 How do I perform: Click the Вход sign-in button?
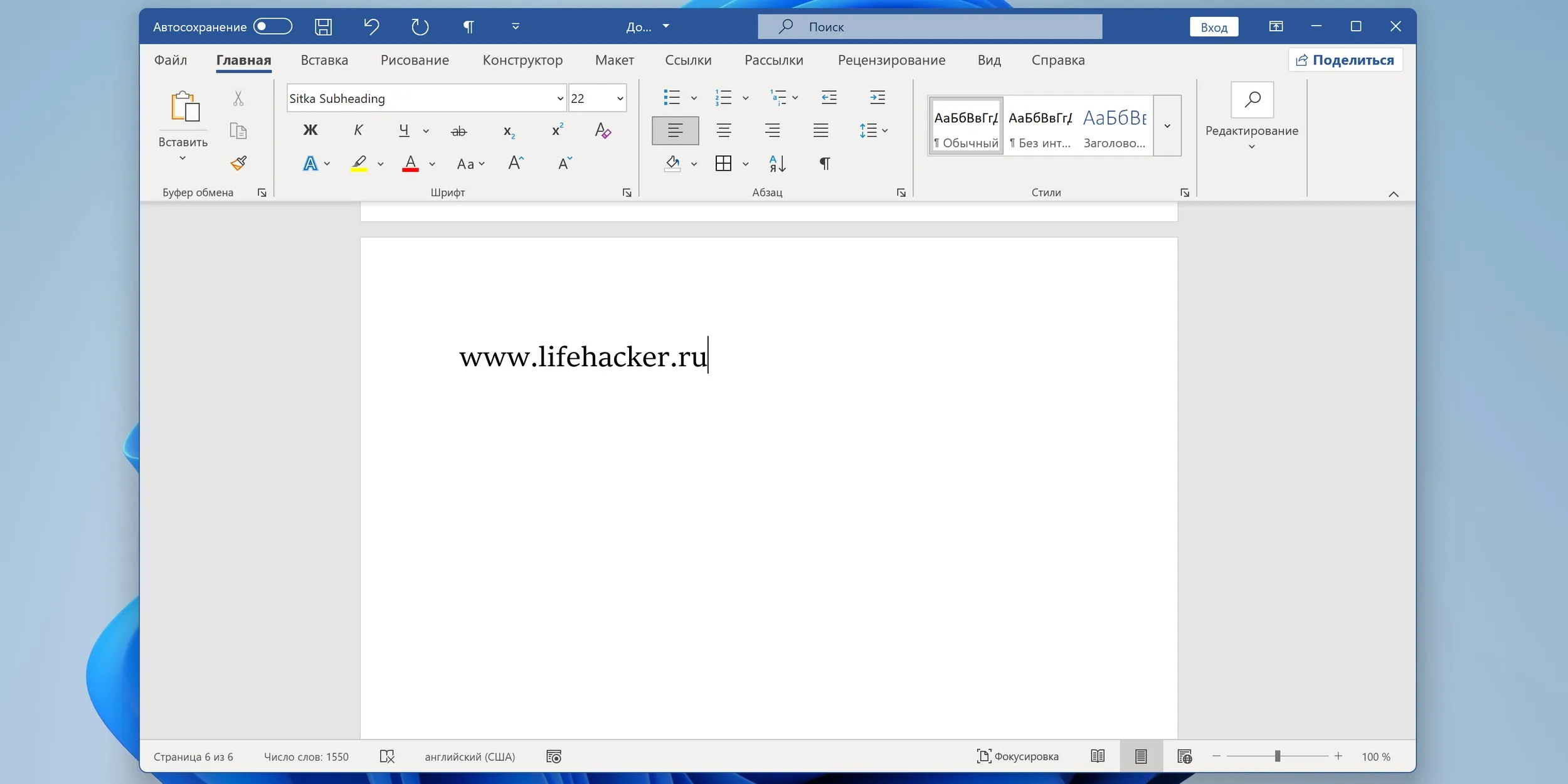[1214, 27]
